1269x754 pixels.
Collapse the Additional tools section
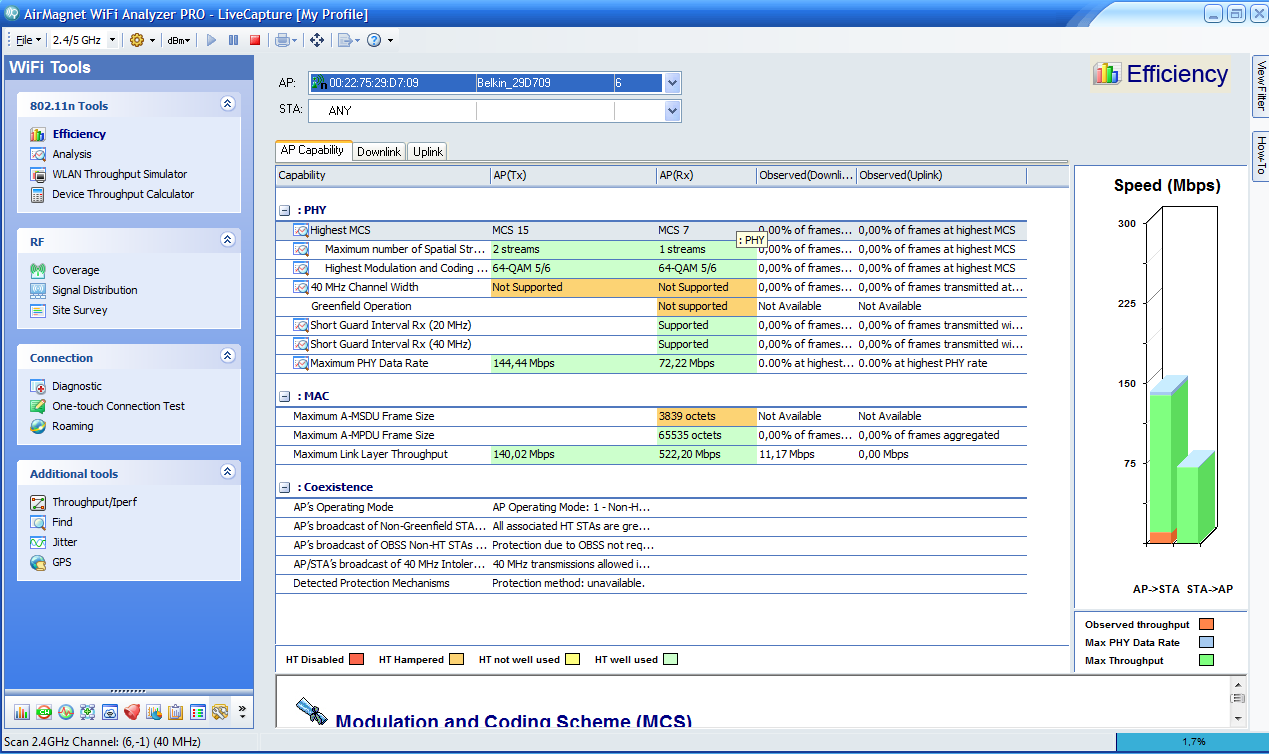[x=227, y=472]
